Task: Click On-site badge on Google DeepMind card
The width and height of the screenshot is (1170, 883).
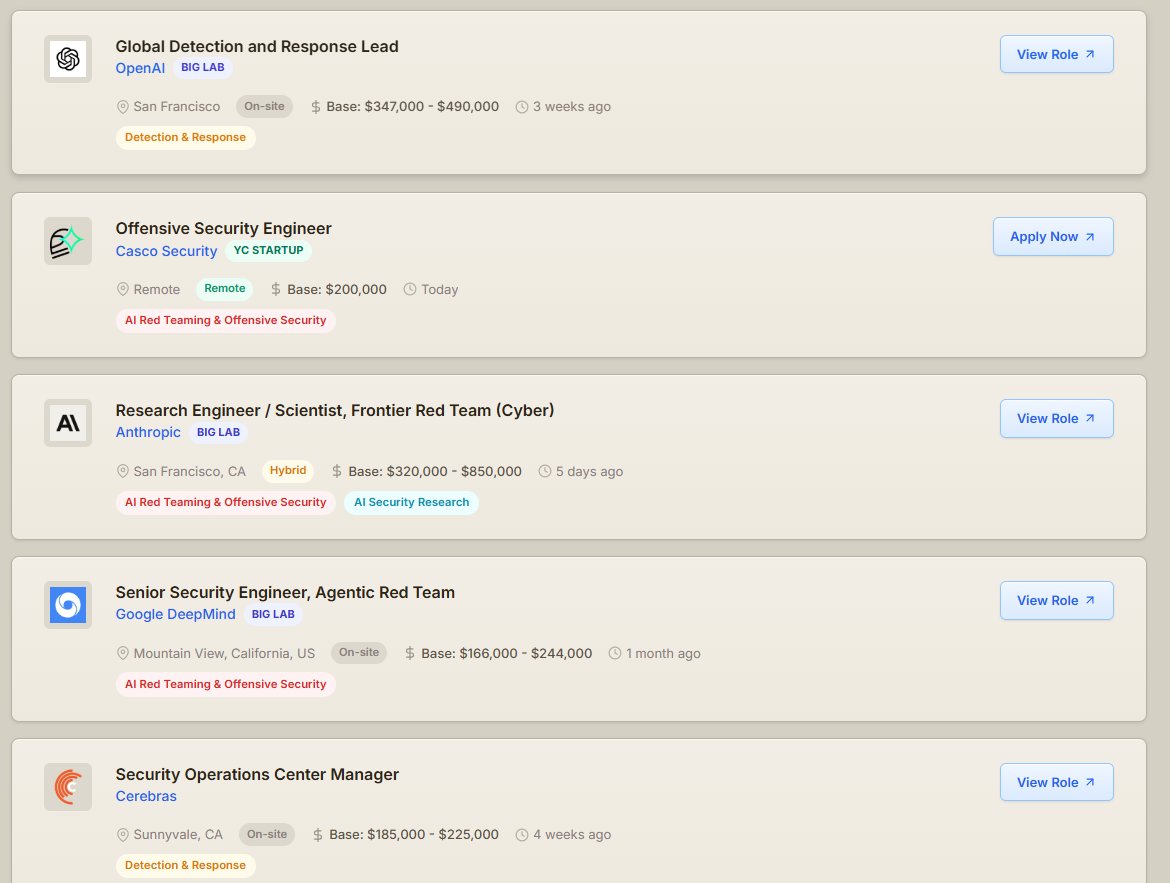Action: (x=359, y=653)
